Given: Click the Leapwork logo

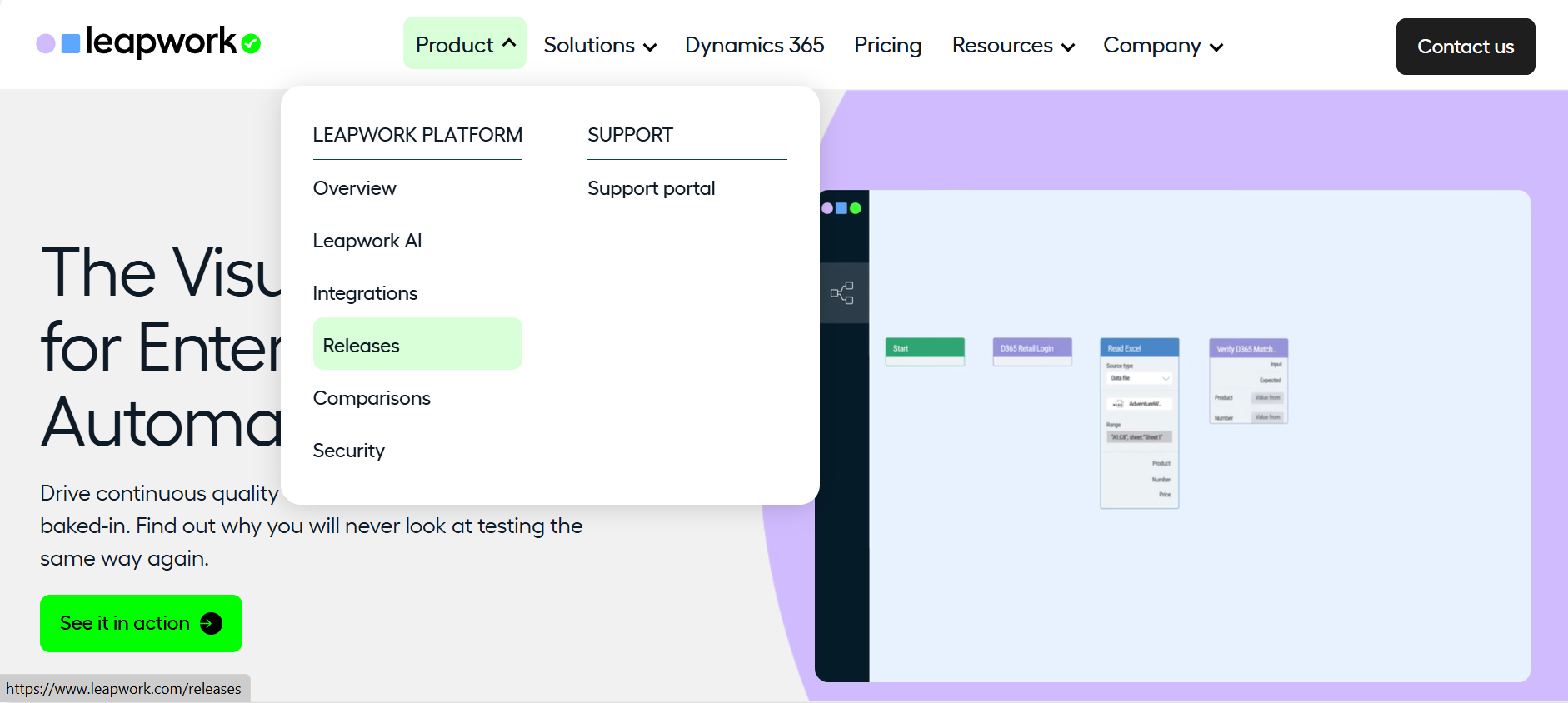Looking at the screenshot, I should tap(148, 42).
